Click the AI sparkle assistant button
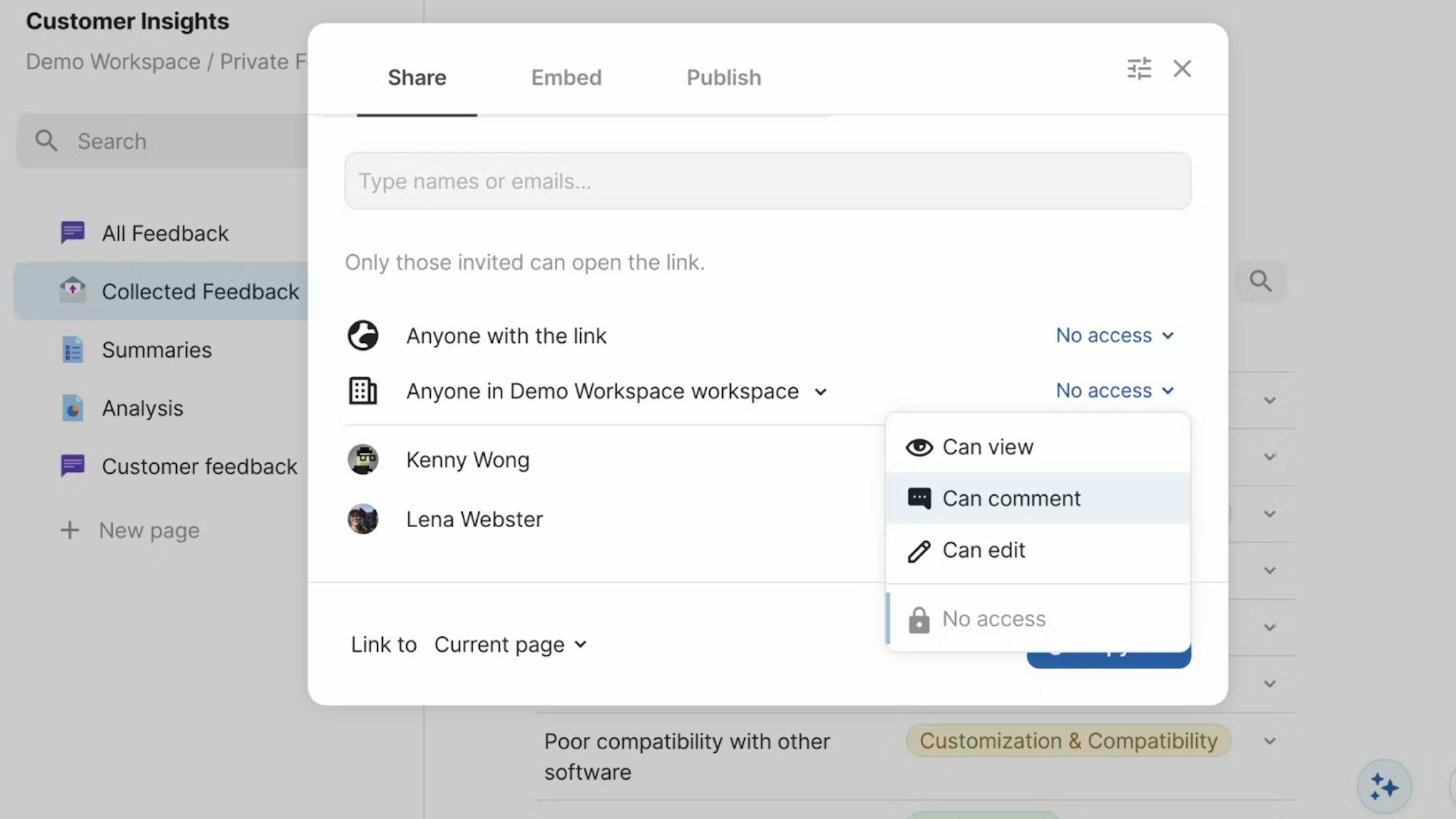 [x=1383, y=787]
